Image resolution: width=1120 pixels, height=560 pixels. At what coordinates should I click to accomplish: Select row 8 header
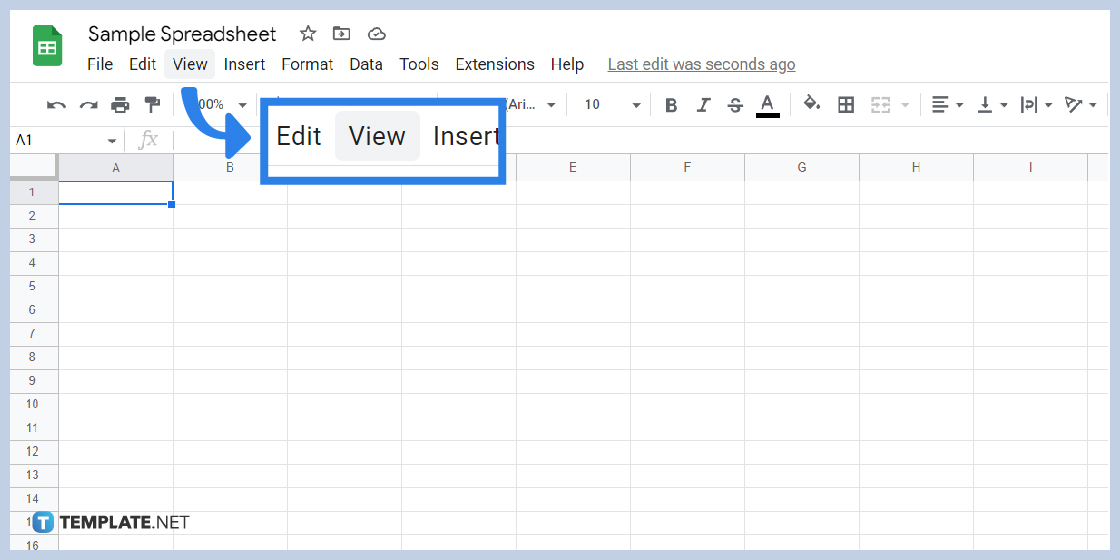point(34,357)
